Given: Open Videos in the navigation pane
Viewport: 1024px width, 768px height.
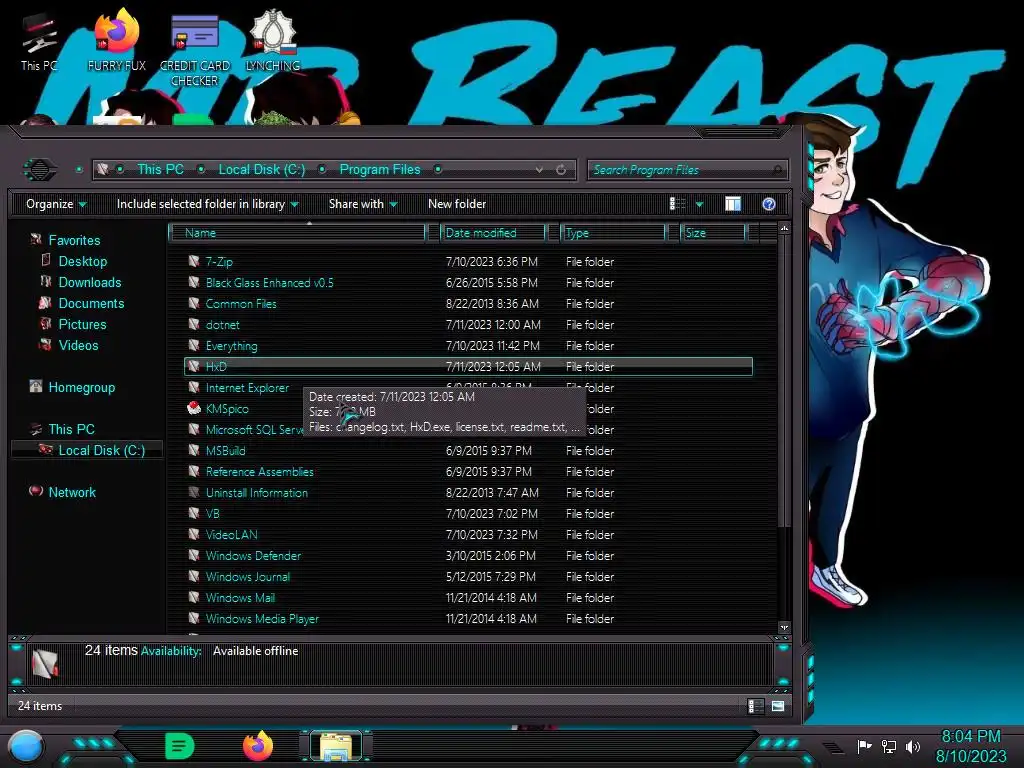Looking at the screenshot, I should 78,345.
